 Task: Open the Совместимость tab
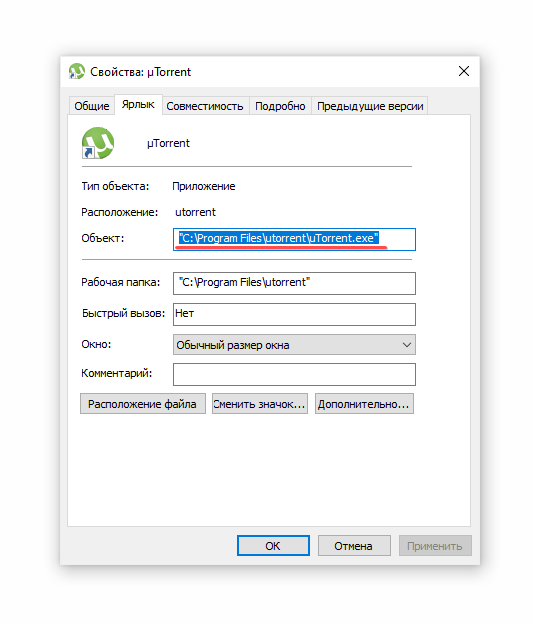click(205, 106)
